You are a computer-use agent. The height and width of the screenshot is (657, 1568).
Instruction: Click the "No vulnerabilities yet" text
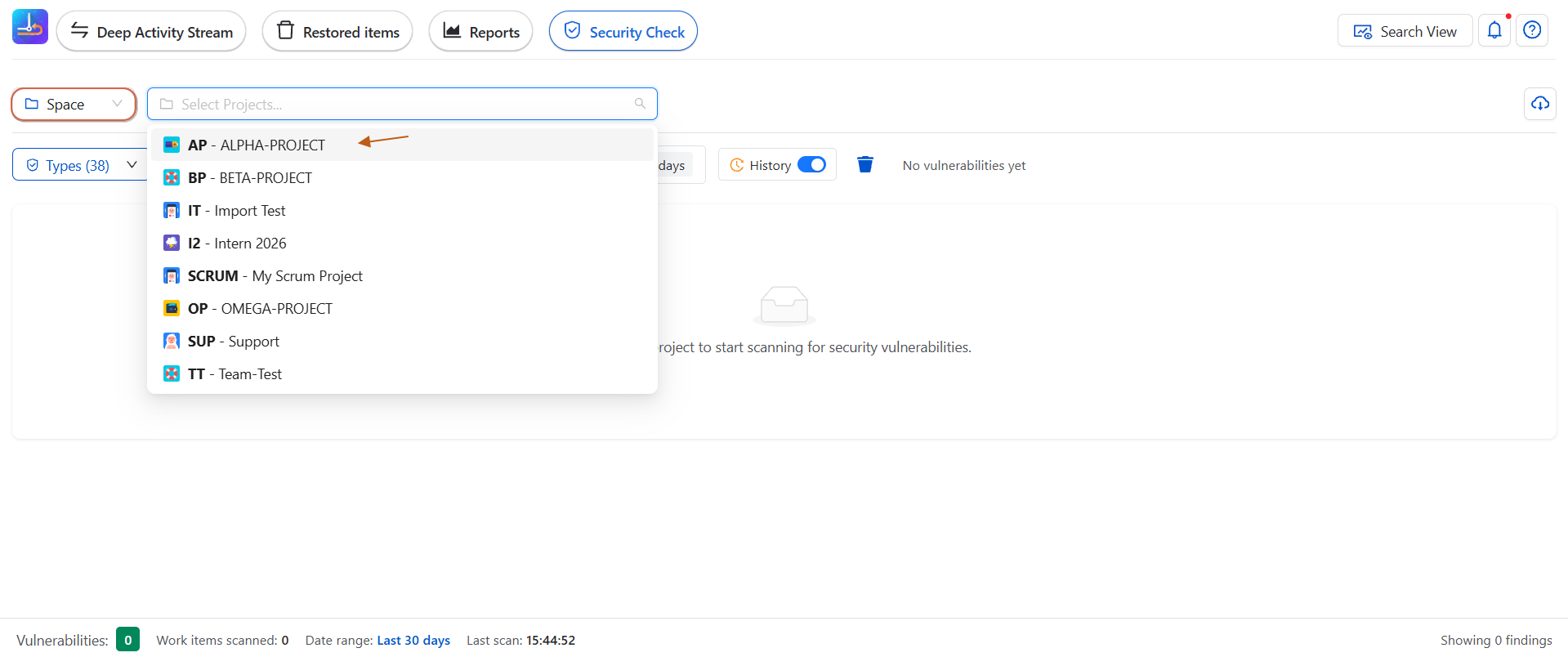tap(964, 165)
